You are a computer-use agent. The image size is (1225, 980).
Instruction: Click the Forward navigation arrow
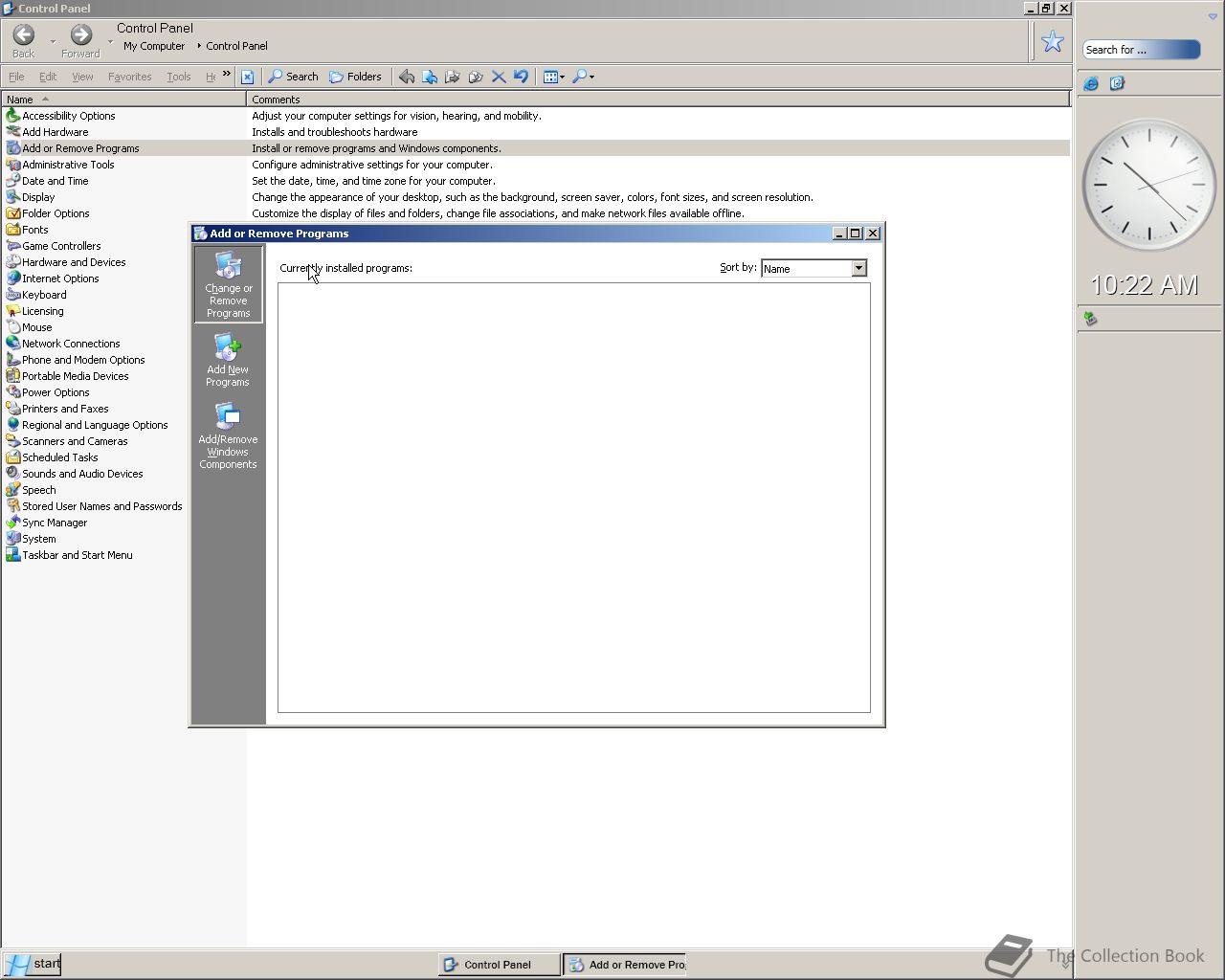[81, 36]
